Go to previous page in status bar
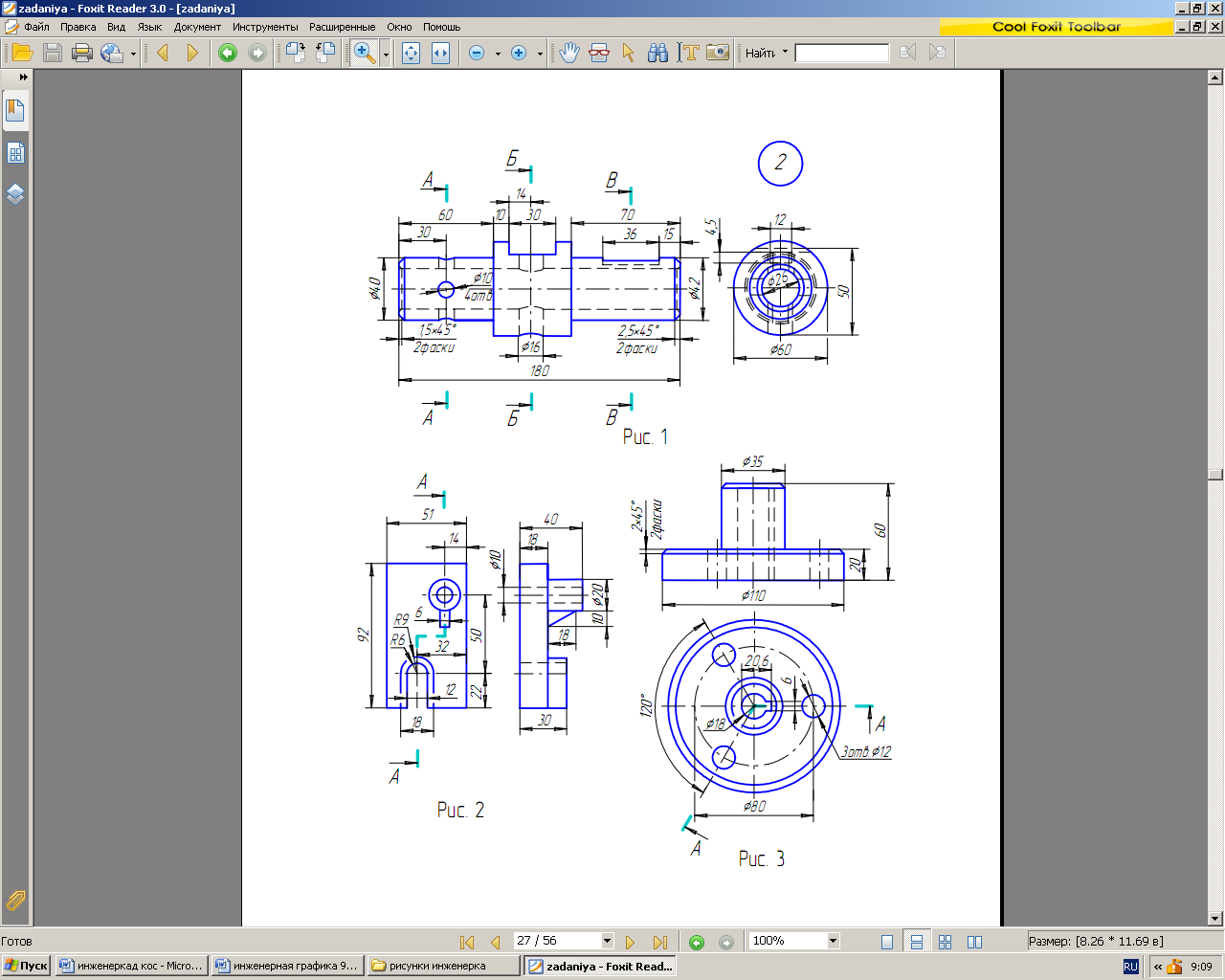 click(495, 942)
